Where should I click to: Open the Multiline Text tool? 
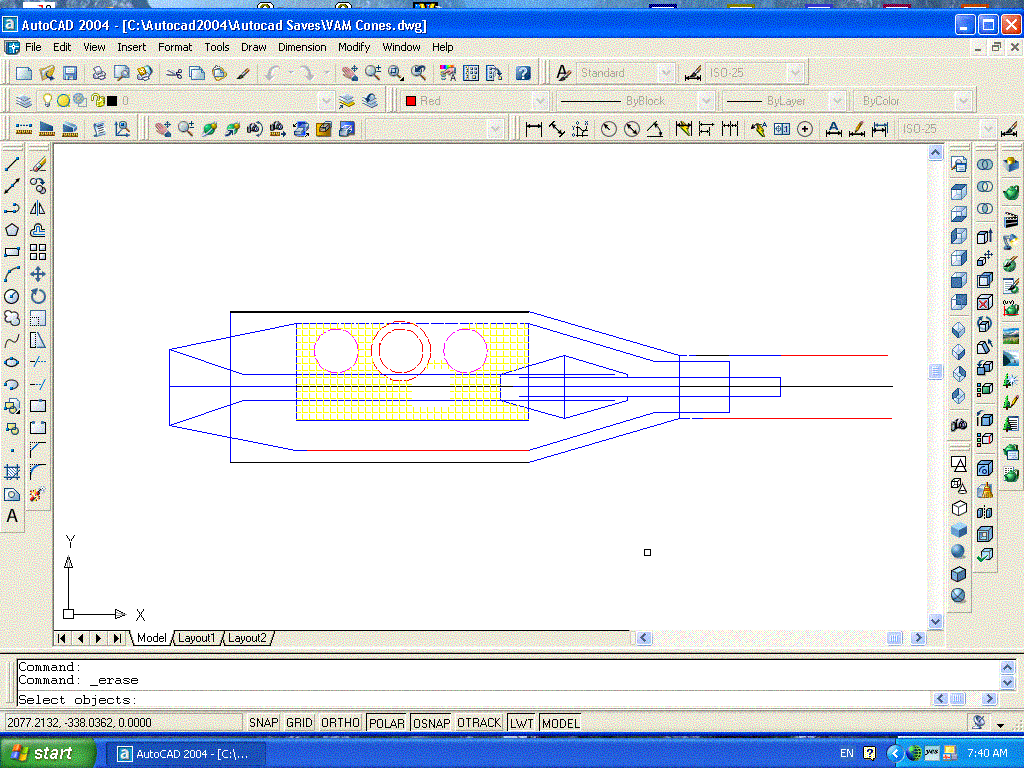pyautogui.click(x=12, y=517)
